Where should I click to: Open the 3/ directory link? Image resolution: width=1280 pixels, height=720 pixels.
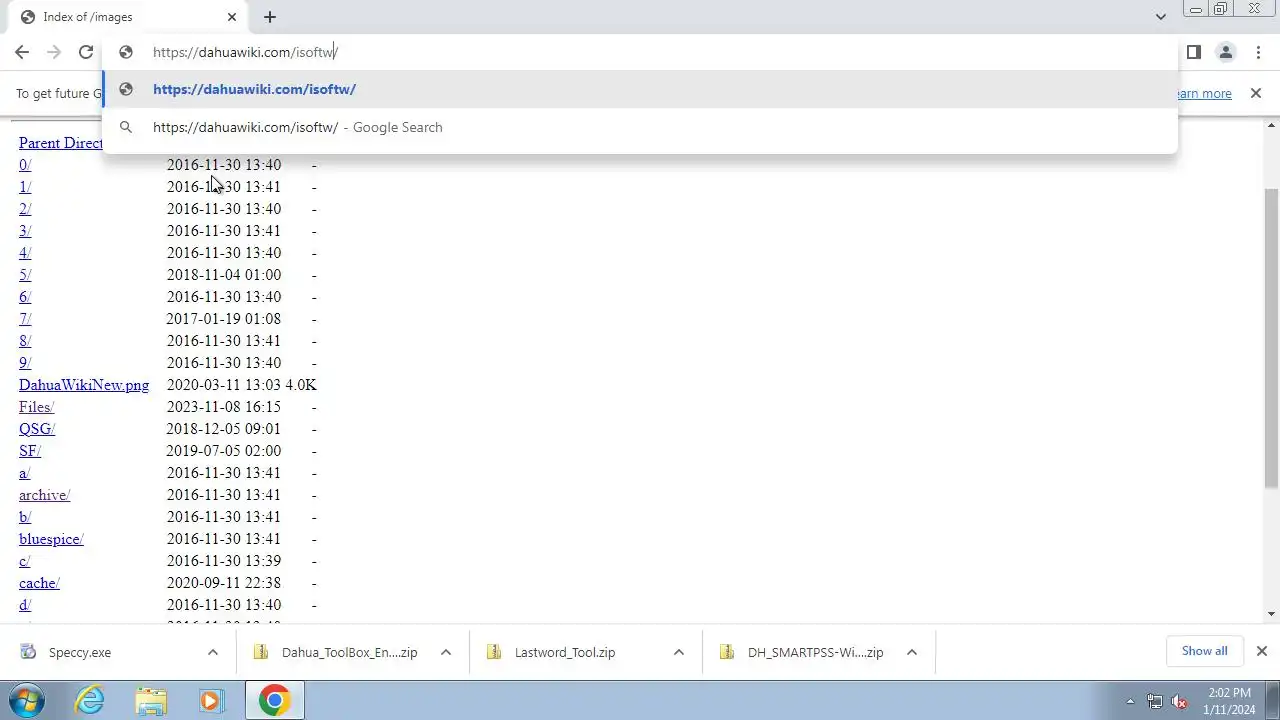click(25, 231)
